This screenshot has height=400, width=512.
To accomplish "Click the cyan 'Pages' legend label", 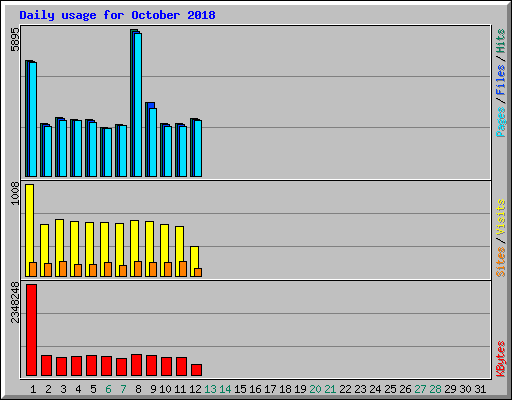I will 501,122.
